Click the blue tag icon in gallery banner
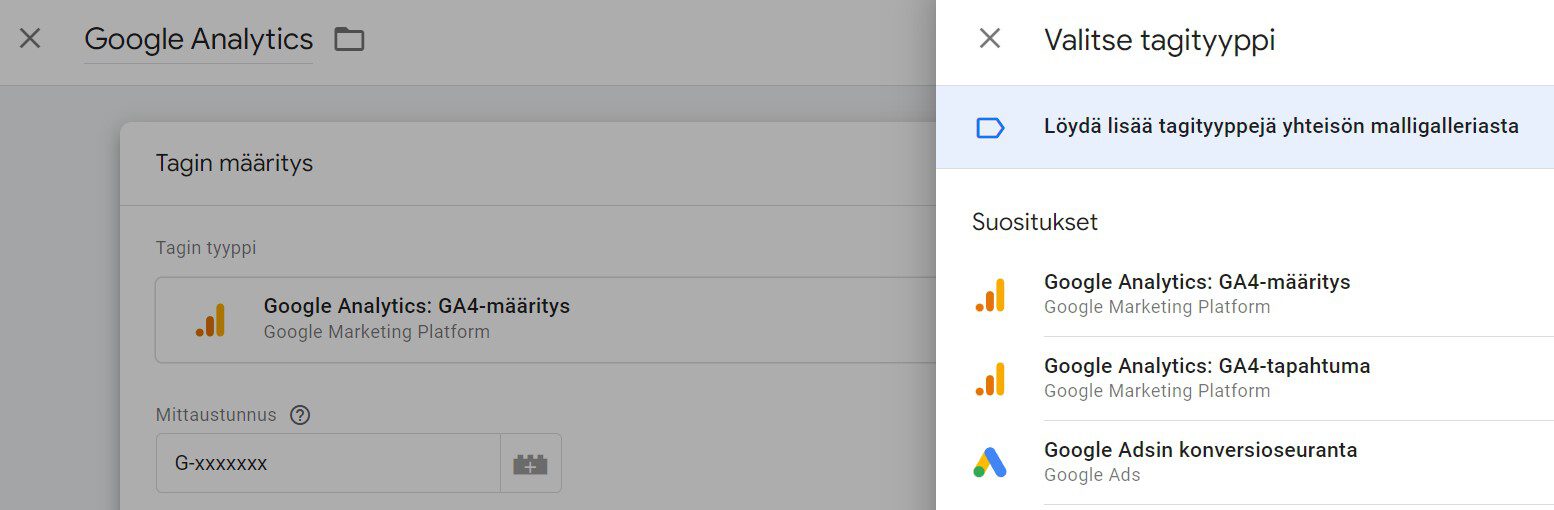The height and width of the screenshot is (510, 1554). tap(989, 127)
